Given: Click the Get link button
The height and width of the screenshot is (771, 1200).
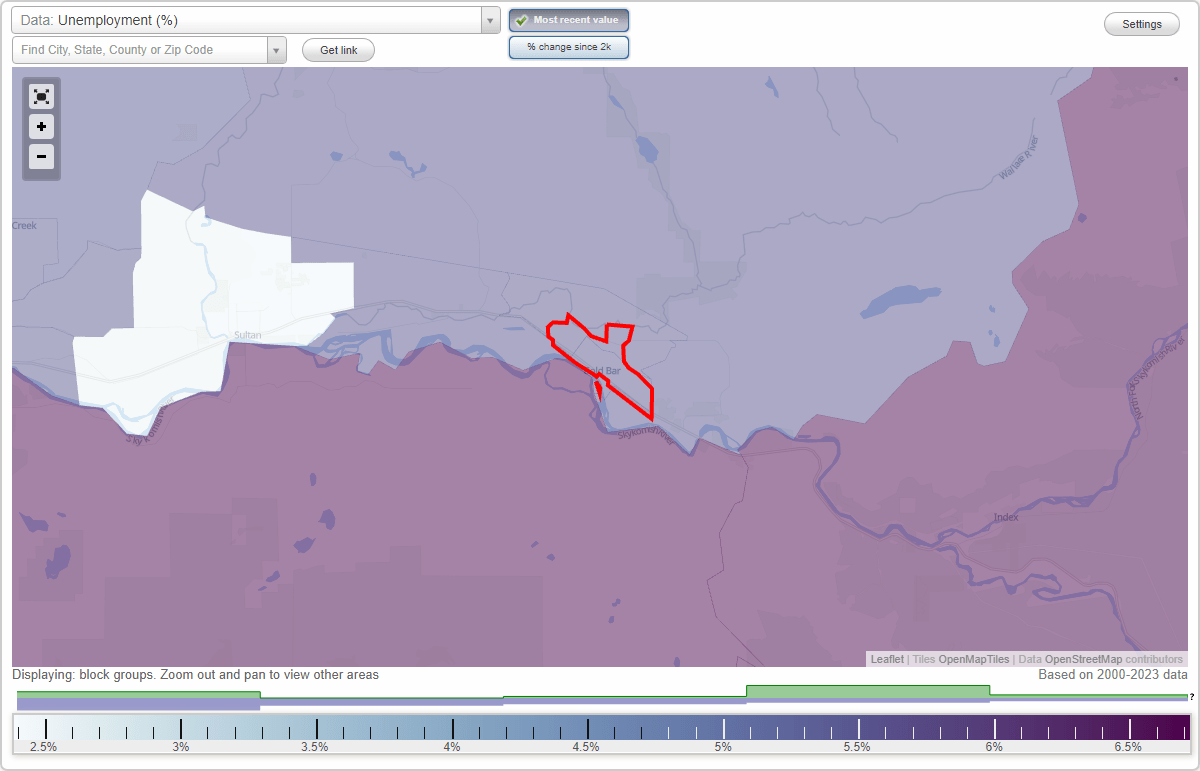Looking at the screenshot, I should tap(338, 50).
